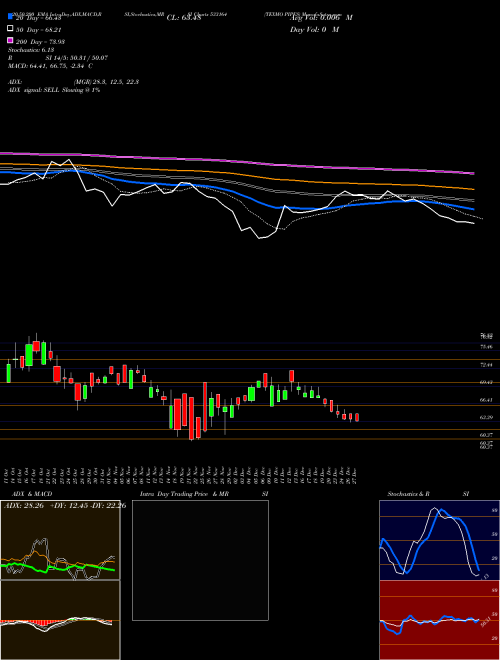Open the empty intraday trading price panel
This screenshot has width=500, height=660.
200,560
